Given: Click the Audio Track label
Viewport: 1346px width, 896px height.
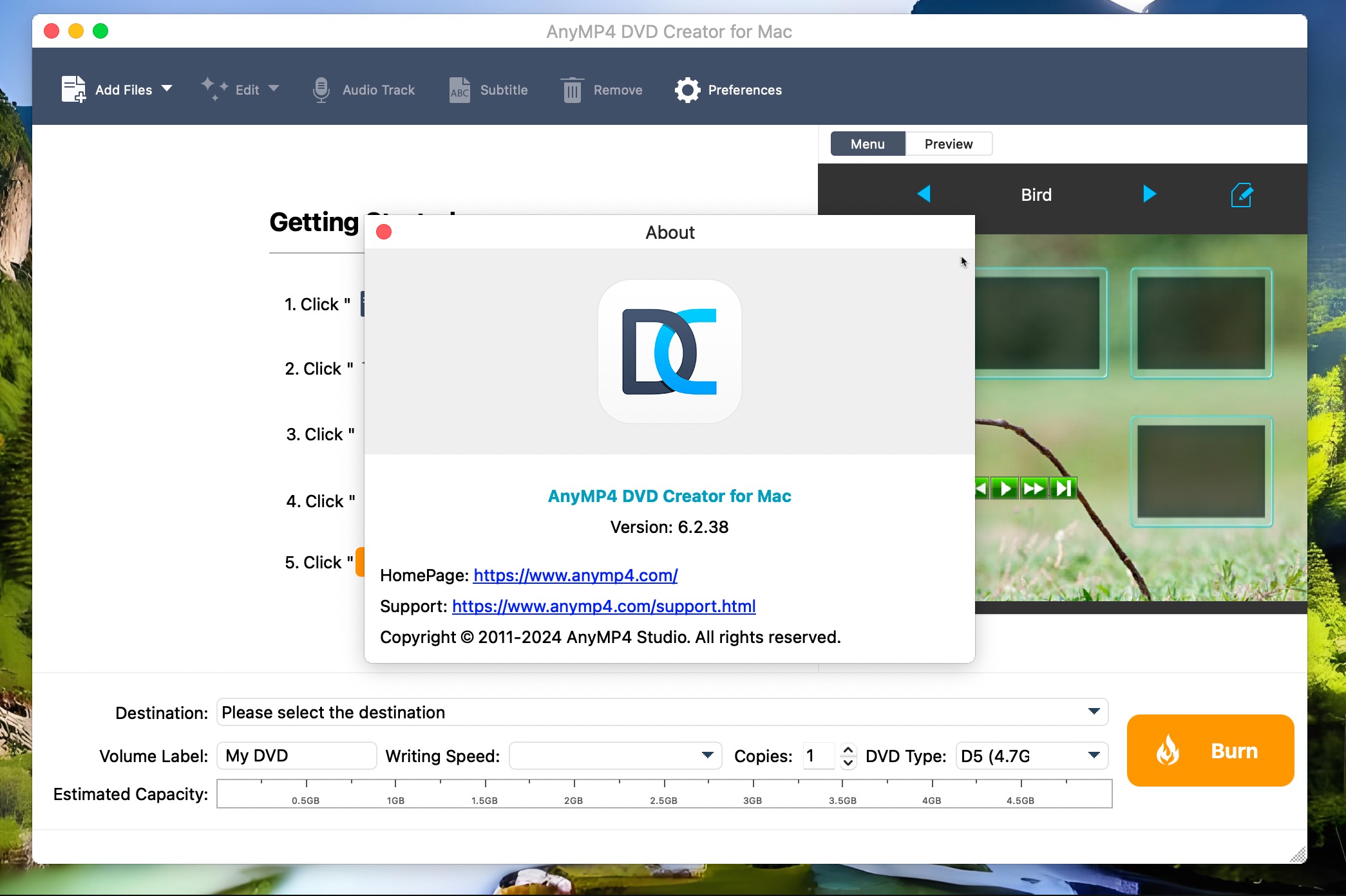Looking at the screenshot, I should click(379, 90).
